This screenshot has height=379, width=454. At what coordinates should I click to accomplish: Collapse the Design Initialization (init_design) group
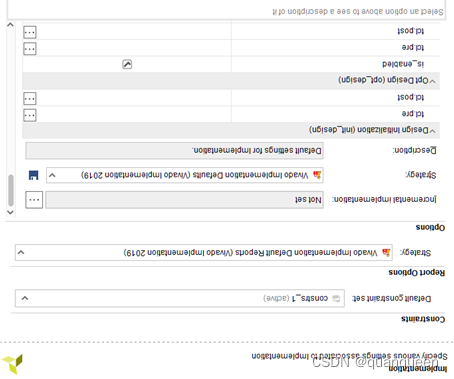point(432,131)
